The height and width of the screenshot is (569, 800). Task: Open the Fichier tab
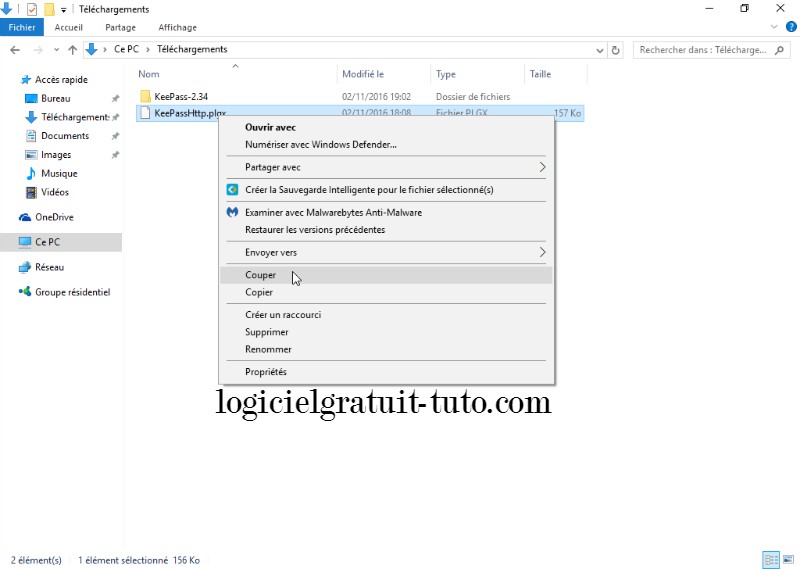click(22, 27)
